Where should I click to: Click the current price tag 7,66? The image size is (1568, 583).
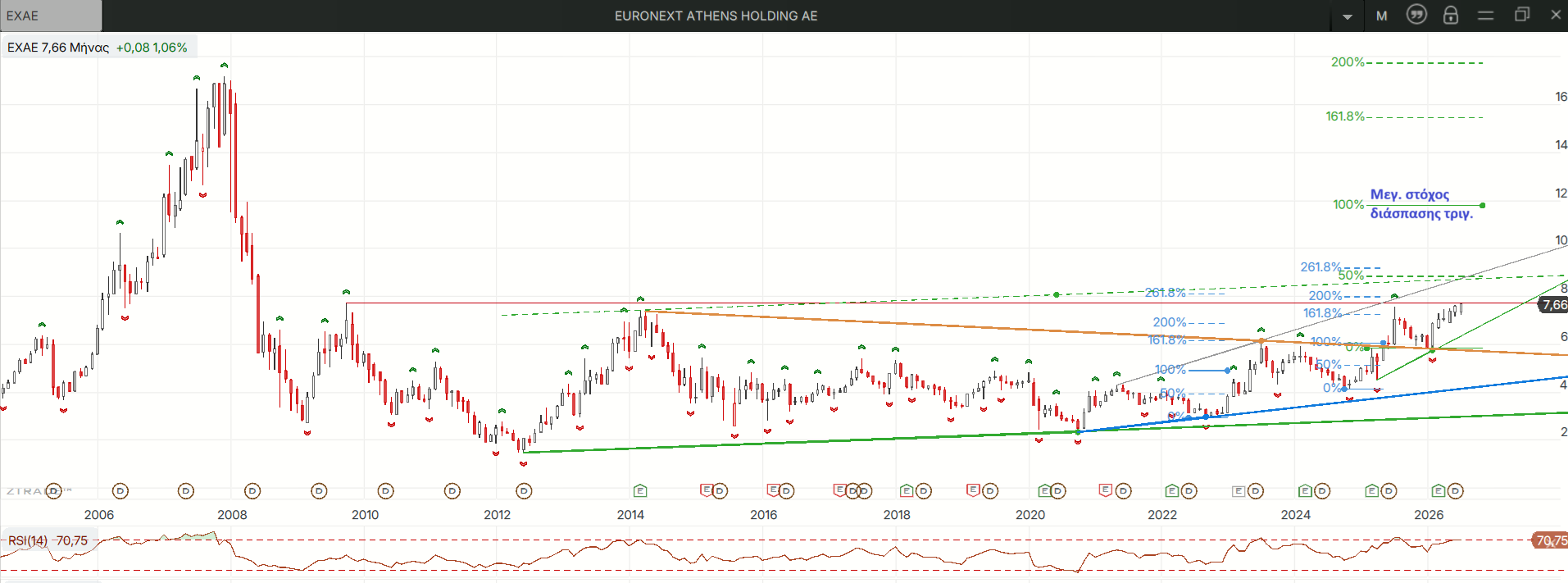(1554, 305)
